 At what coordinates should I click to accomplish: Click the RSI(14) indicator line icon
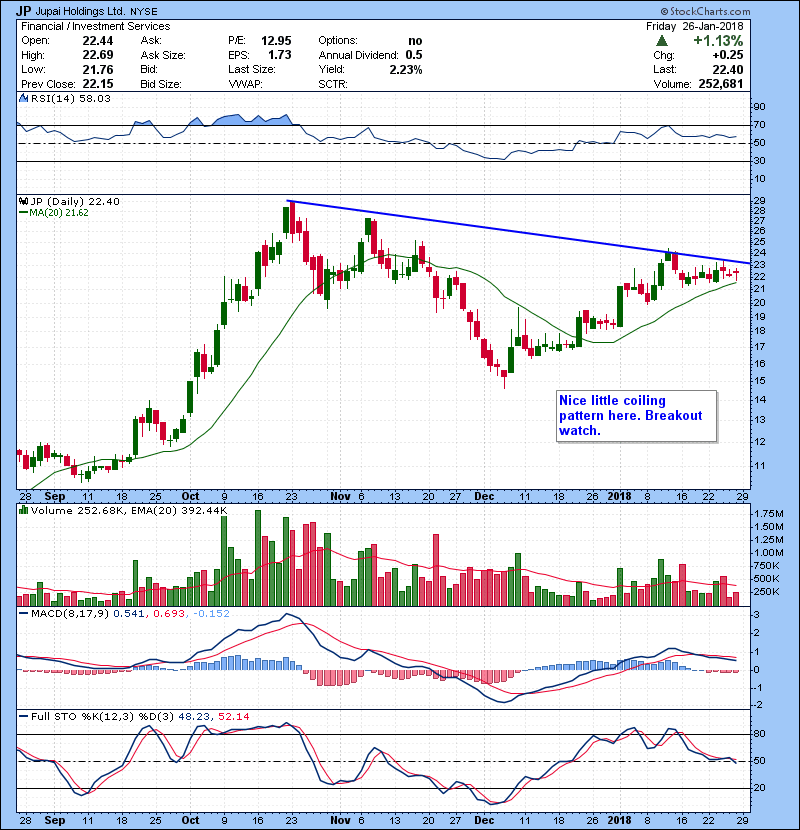coord(23,98)
